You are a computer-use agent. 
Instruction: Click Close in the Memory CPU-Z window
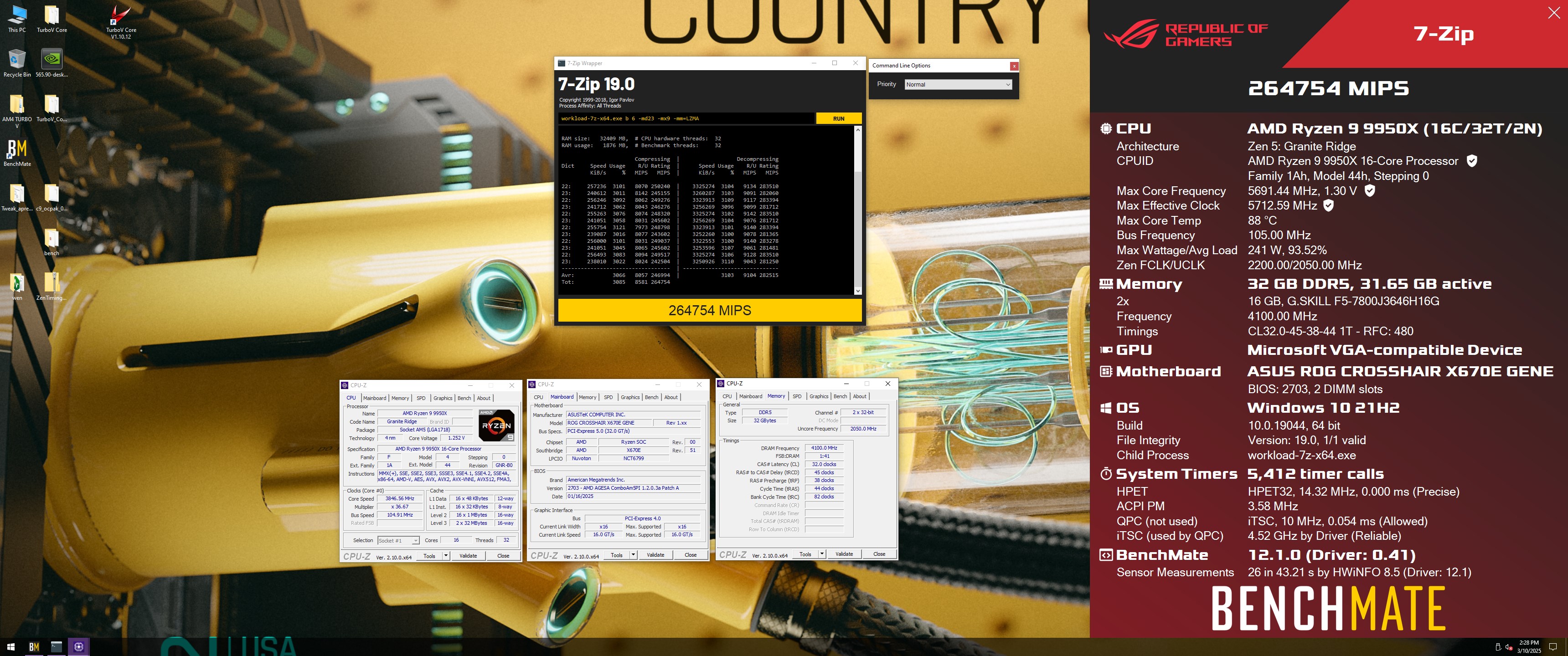879,554
